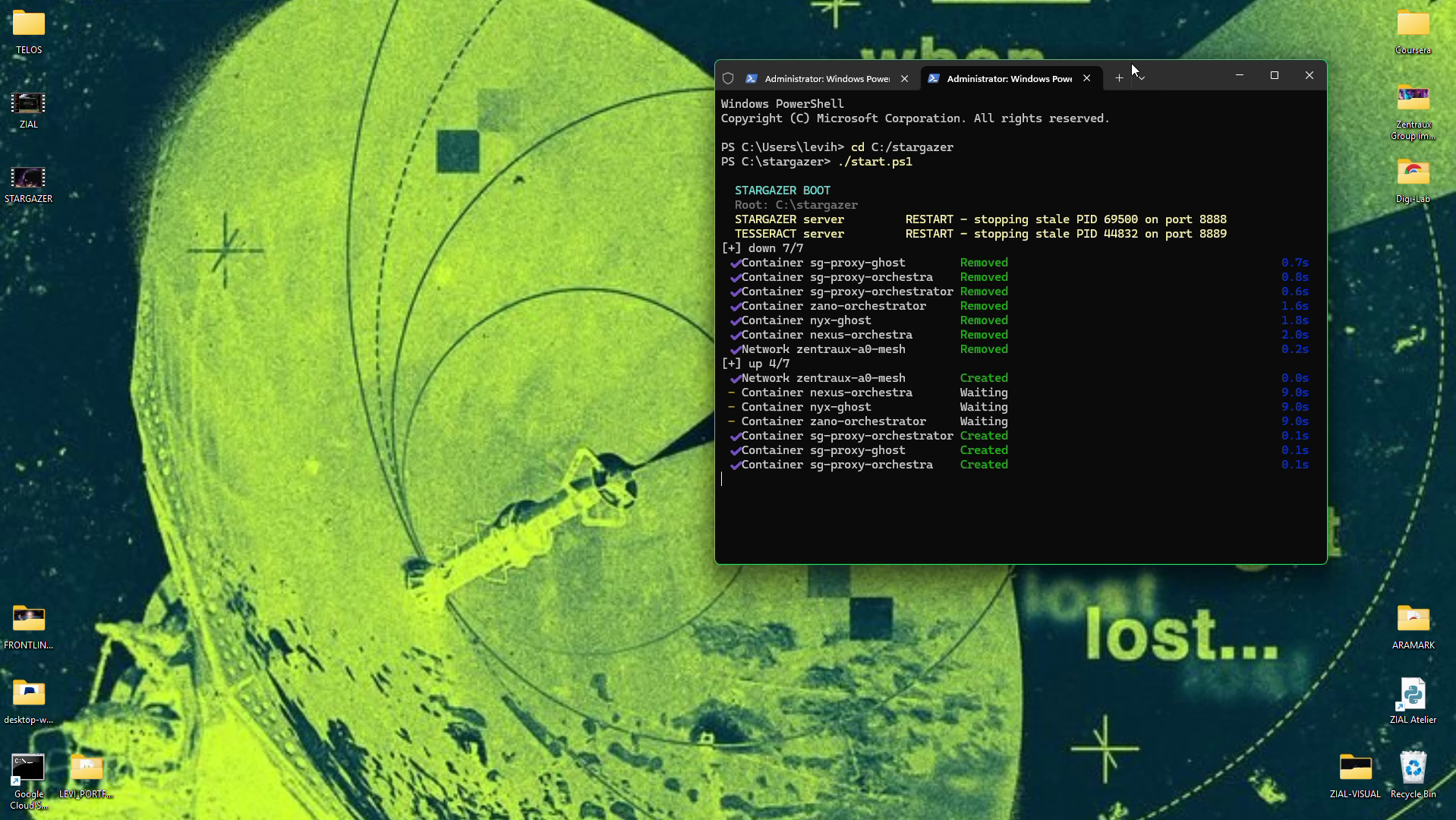Click the 'STARGAZER BOOT' heading text
The width and height of the screenshot is (1456, 820).
pyautogui.click(x=783, y=191)
